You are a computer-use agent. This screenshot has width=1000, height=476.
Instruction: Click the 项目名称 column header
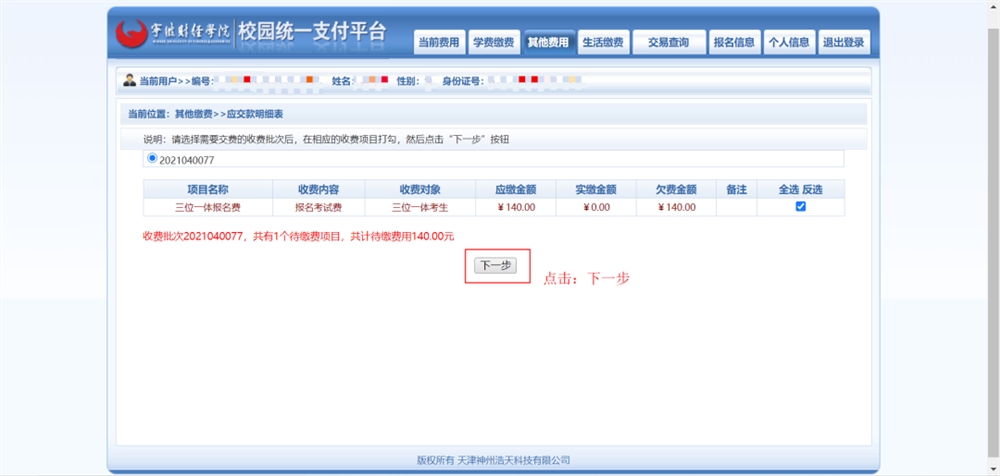click(x=208, y=190)
